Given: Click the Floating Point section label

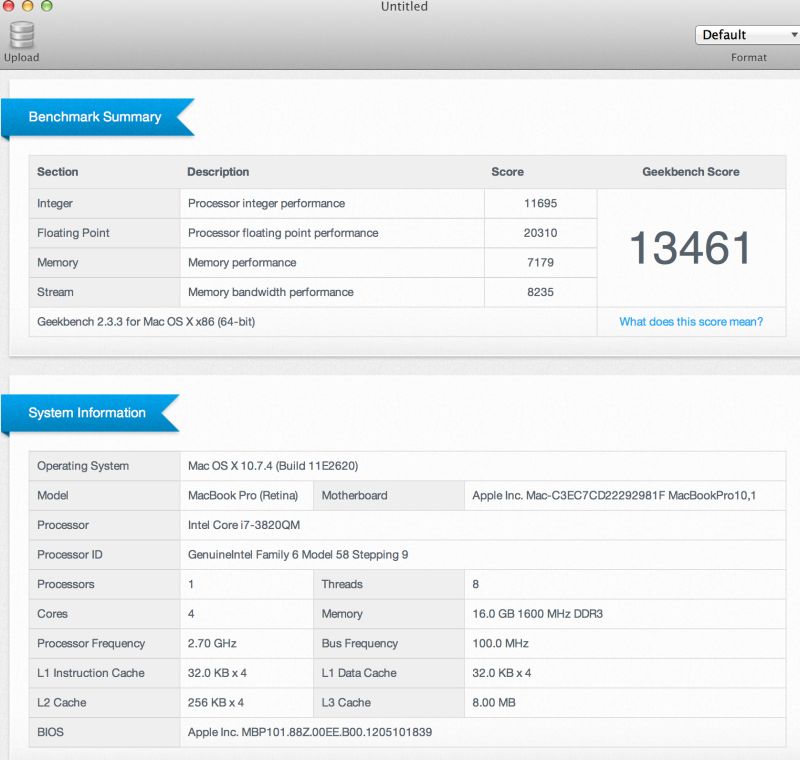Looking at the screenshot, I should point(73,233).
